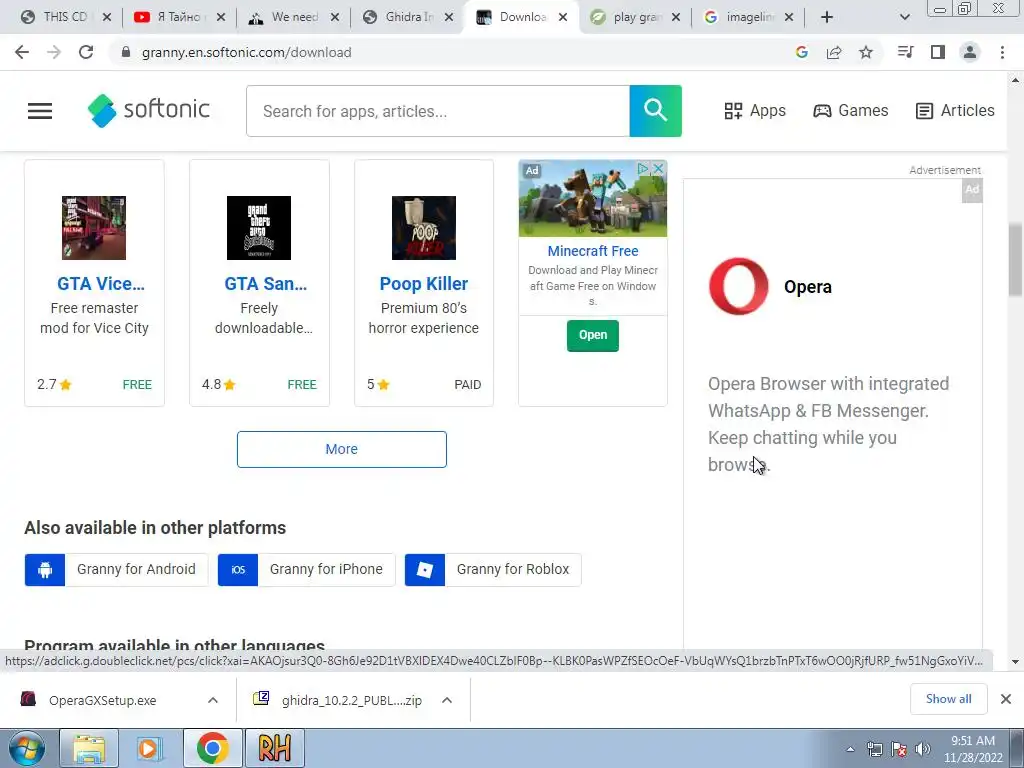Focus the 'Search for apps, articles...' field
1024x768 pixels.
coord(438,111)
